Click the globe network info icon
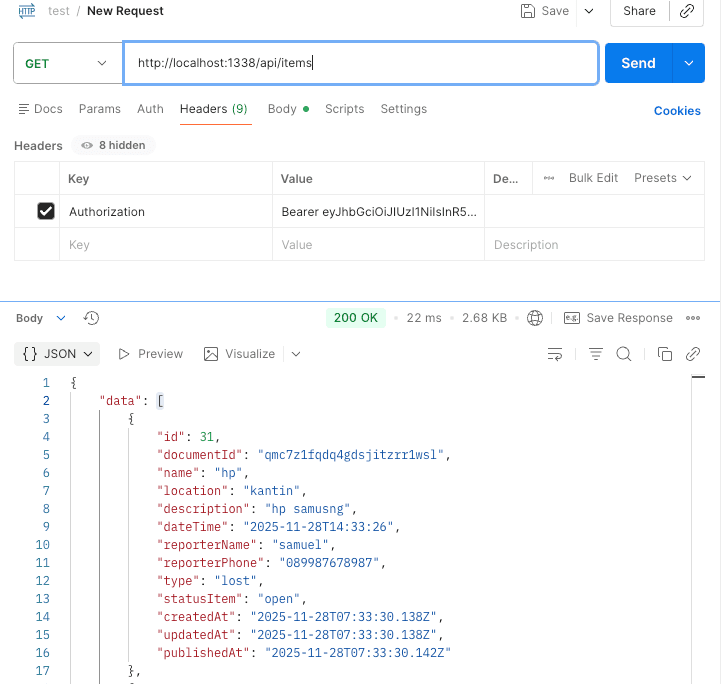 [535, 318]
